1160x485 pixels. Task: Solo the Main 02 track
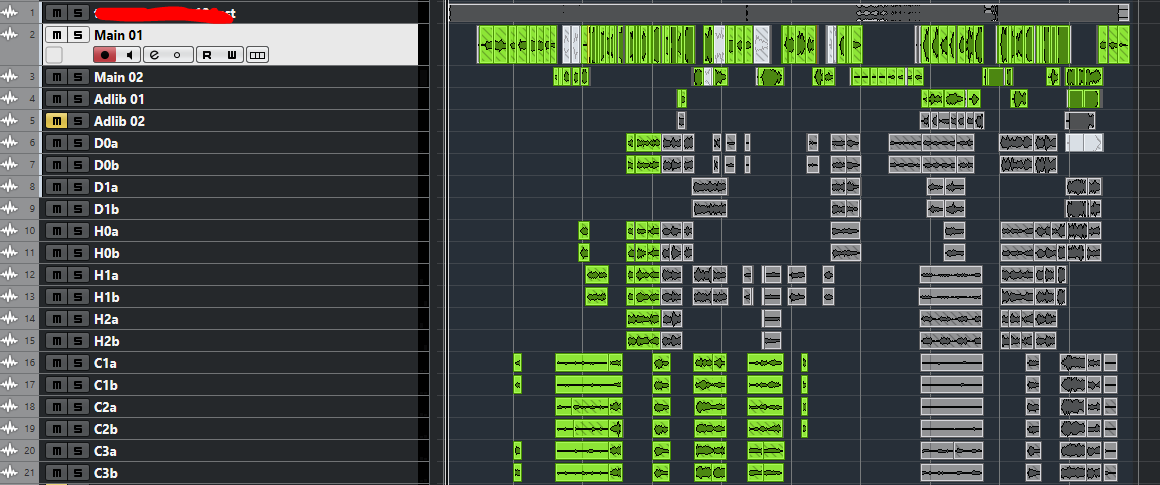coord(78,77)
